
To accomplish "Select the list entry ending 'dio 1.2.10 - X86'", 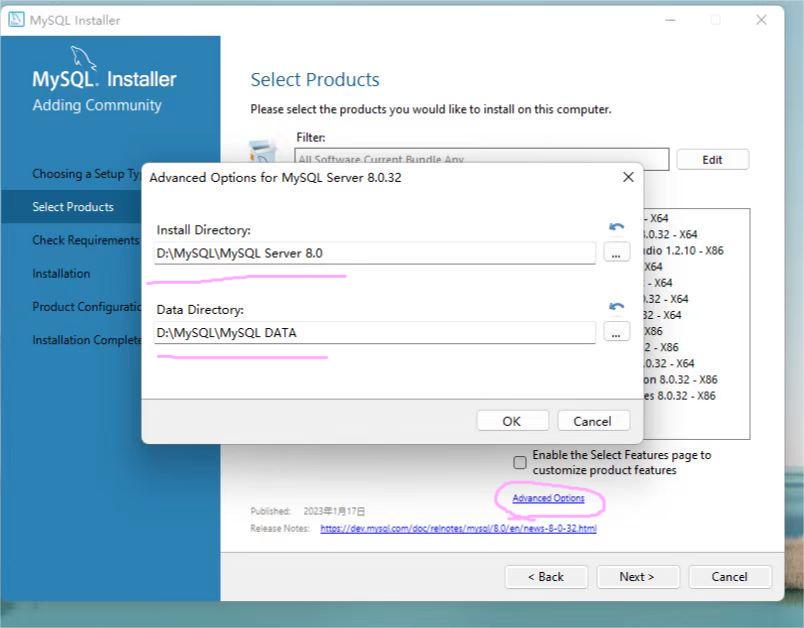I will click(683, 251).
